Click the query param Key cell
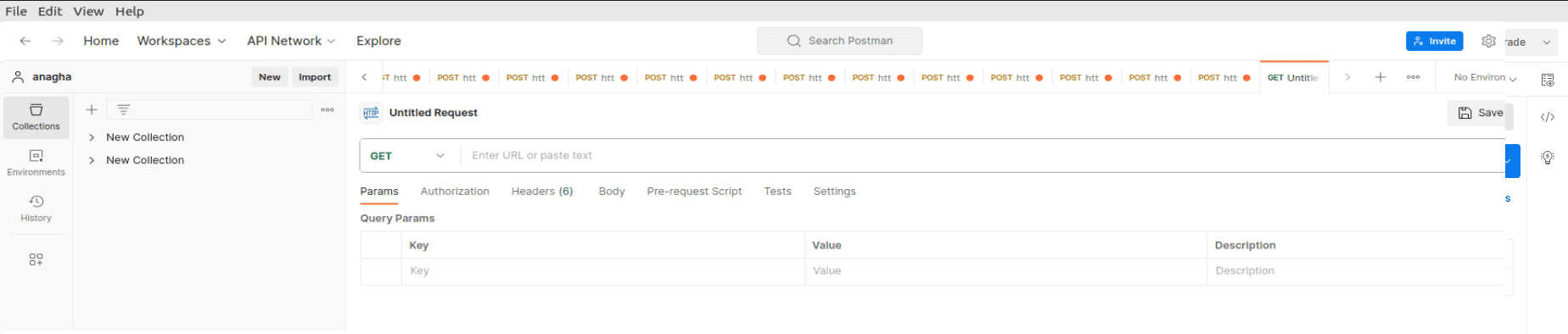1568x334 pixels. pos(603,271)
